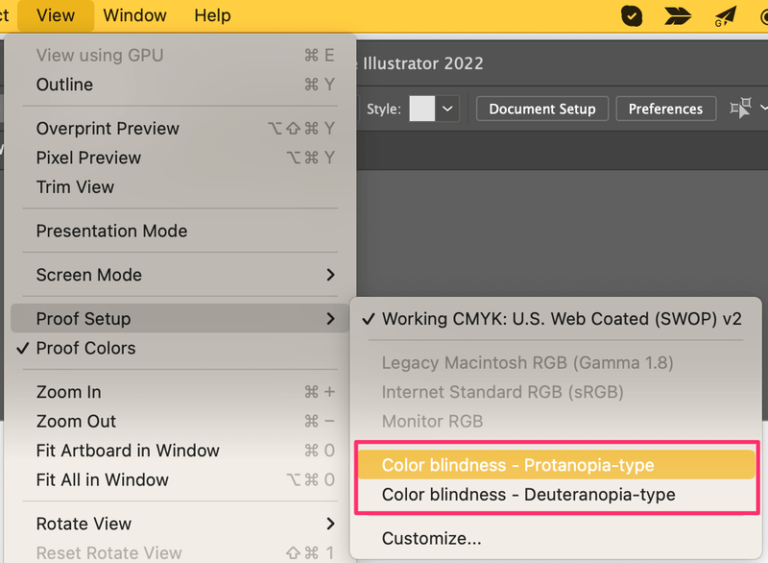Switch to Outline view mode
Image resolution: width=768 pixels, height=563 pixels.
click(x=64, y=85)
